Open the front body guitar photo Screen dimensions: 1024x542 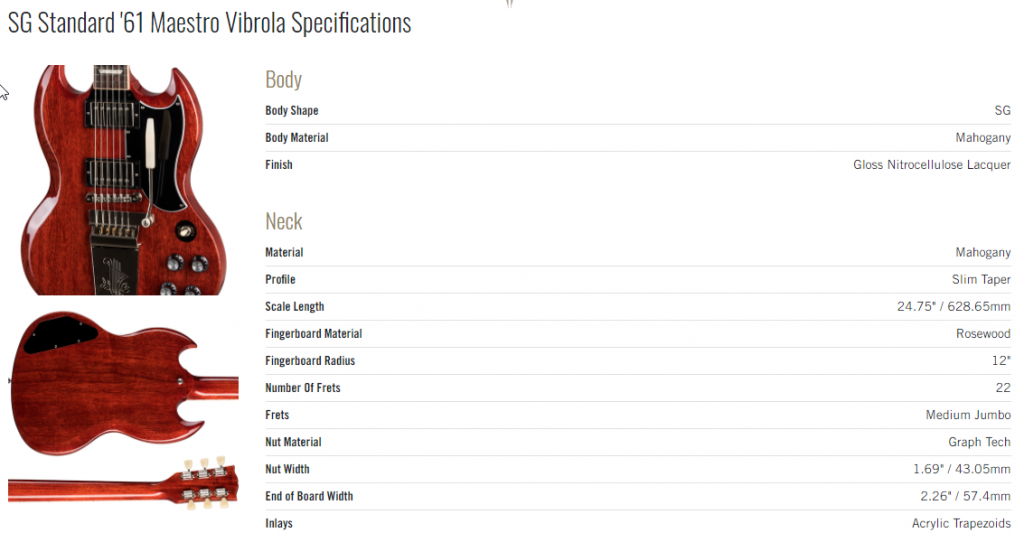pyautogui.click(x=124, y=180)
